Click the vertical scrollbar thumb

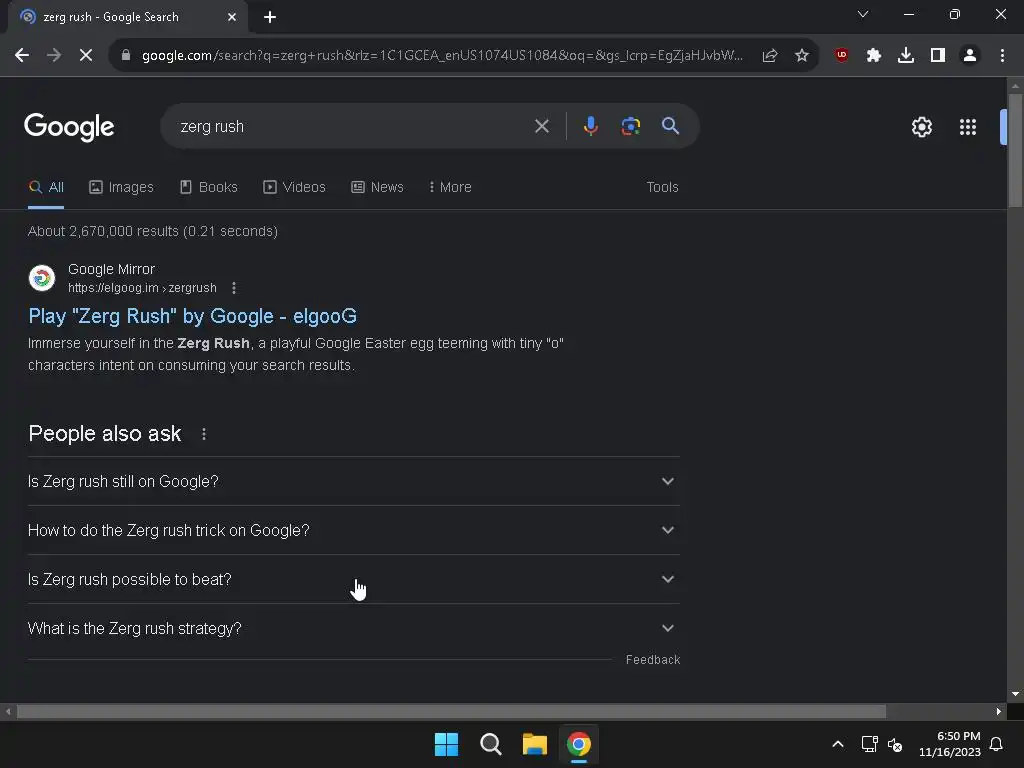coord(1015,150)
